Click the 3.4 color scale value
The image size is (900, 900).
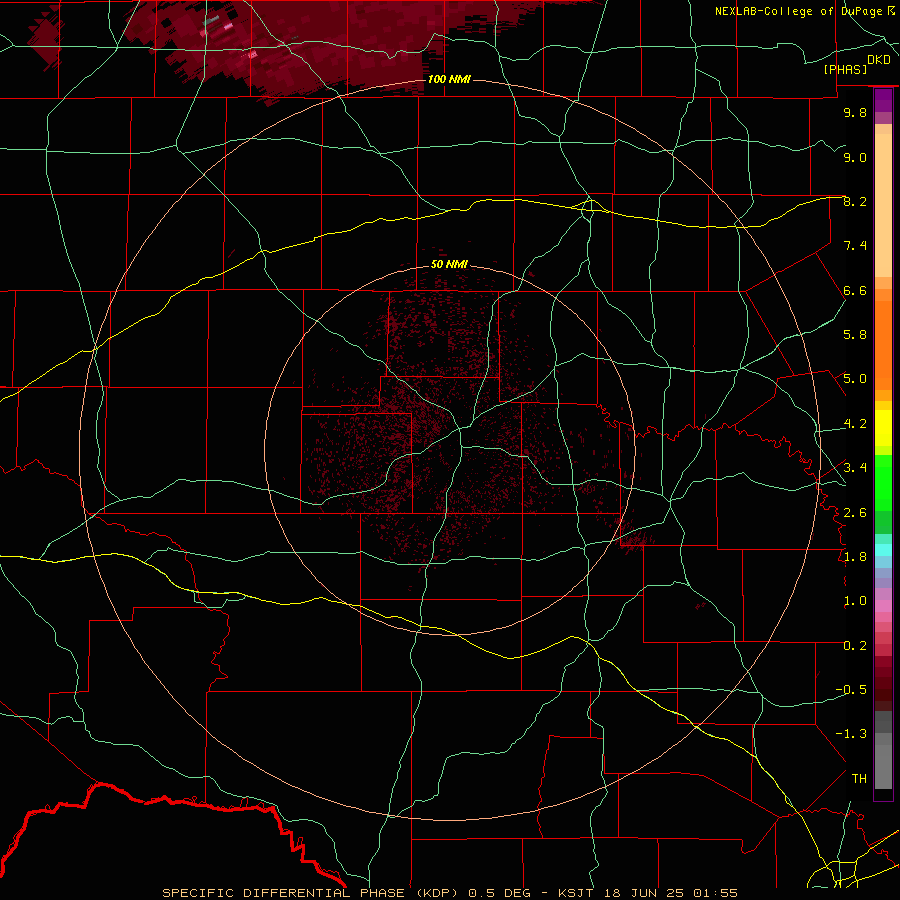pyautogui.click(x=855, y=468)
